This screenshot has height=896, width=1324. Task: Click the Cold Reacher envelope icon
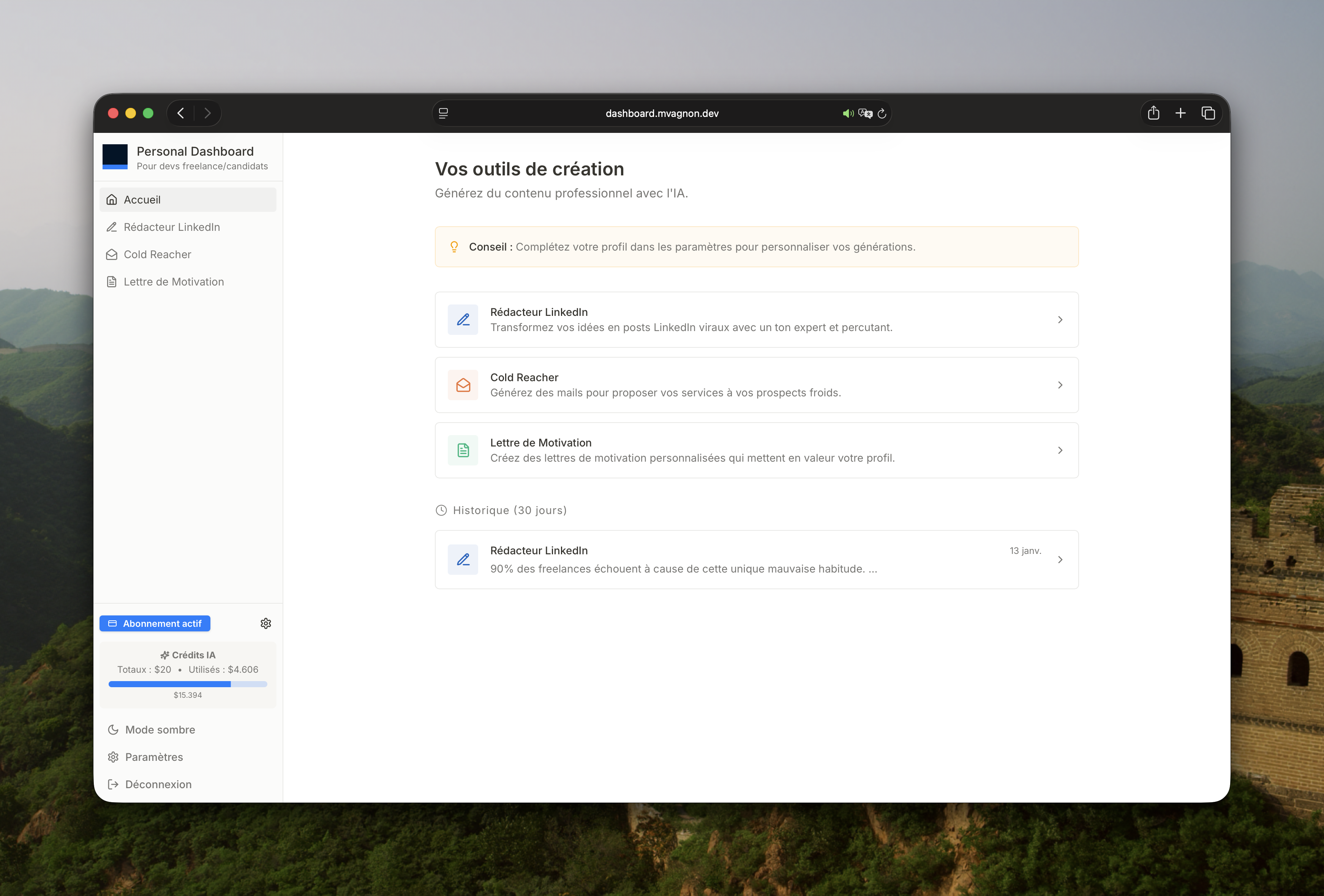point(112,254)
